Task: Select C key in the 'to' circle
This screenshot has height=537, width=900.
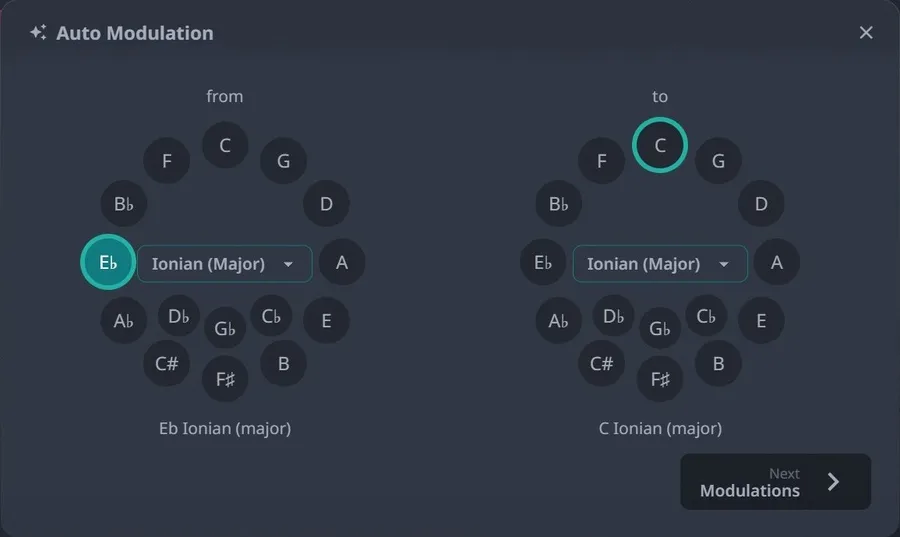Action: [x=660, y=145]
